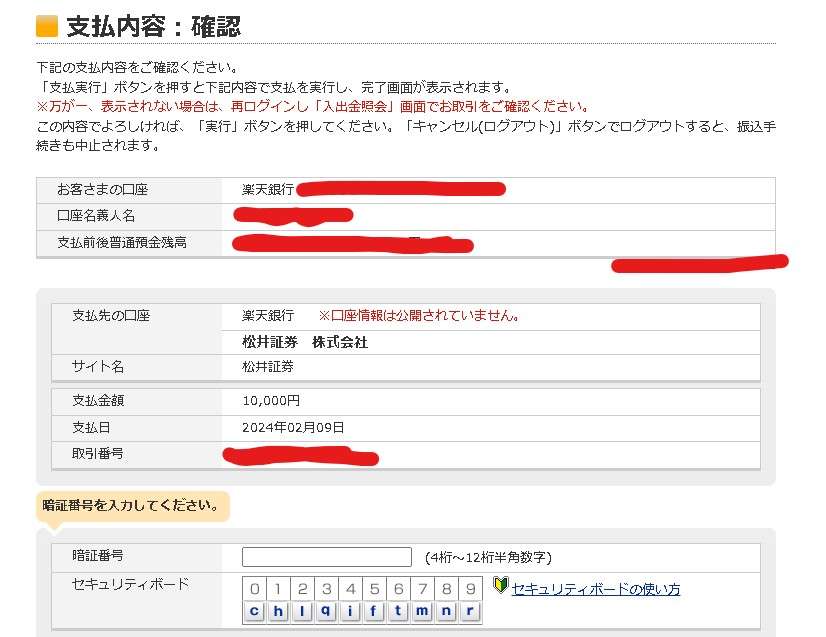
Task: Click the first instruction line 下記の支払内容をご確認ください。
Action: pyautogui.click(x=138, y=67)
